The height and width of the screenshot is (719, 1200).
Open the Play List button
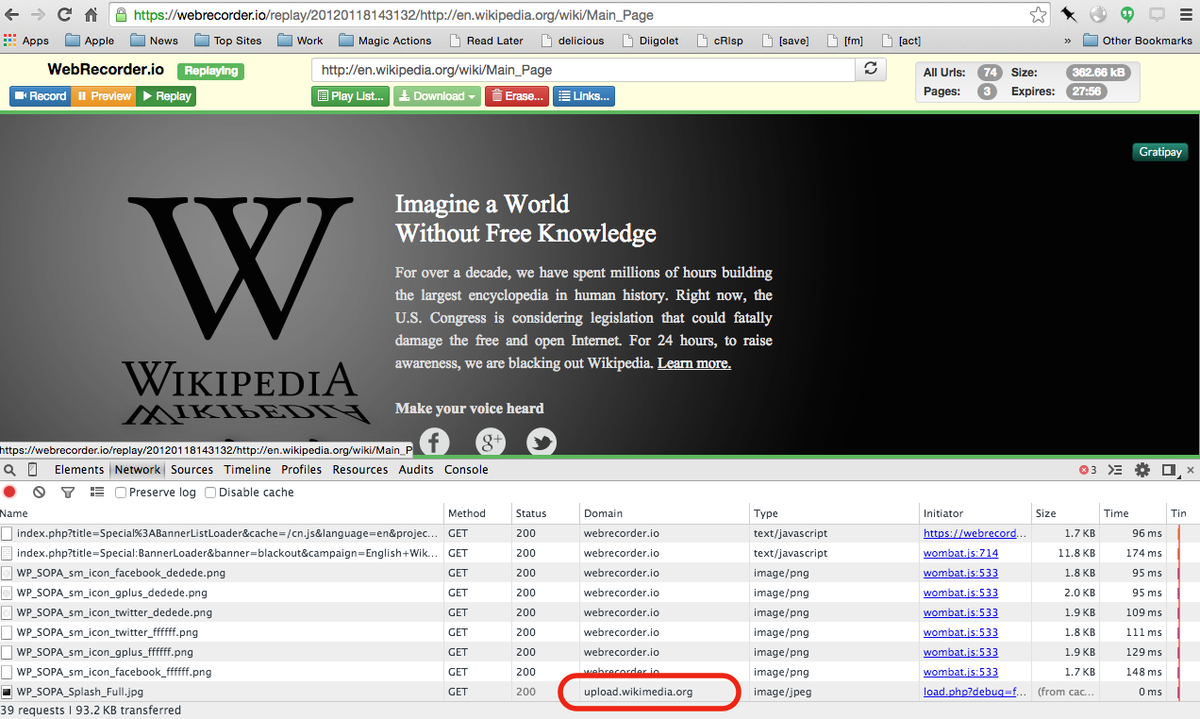(x=350, y=96)
